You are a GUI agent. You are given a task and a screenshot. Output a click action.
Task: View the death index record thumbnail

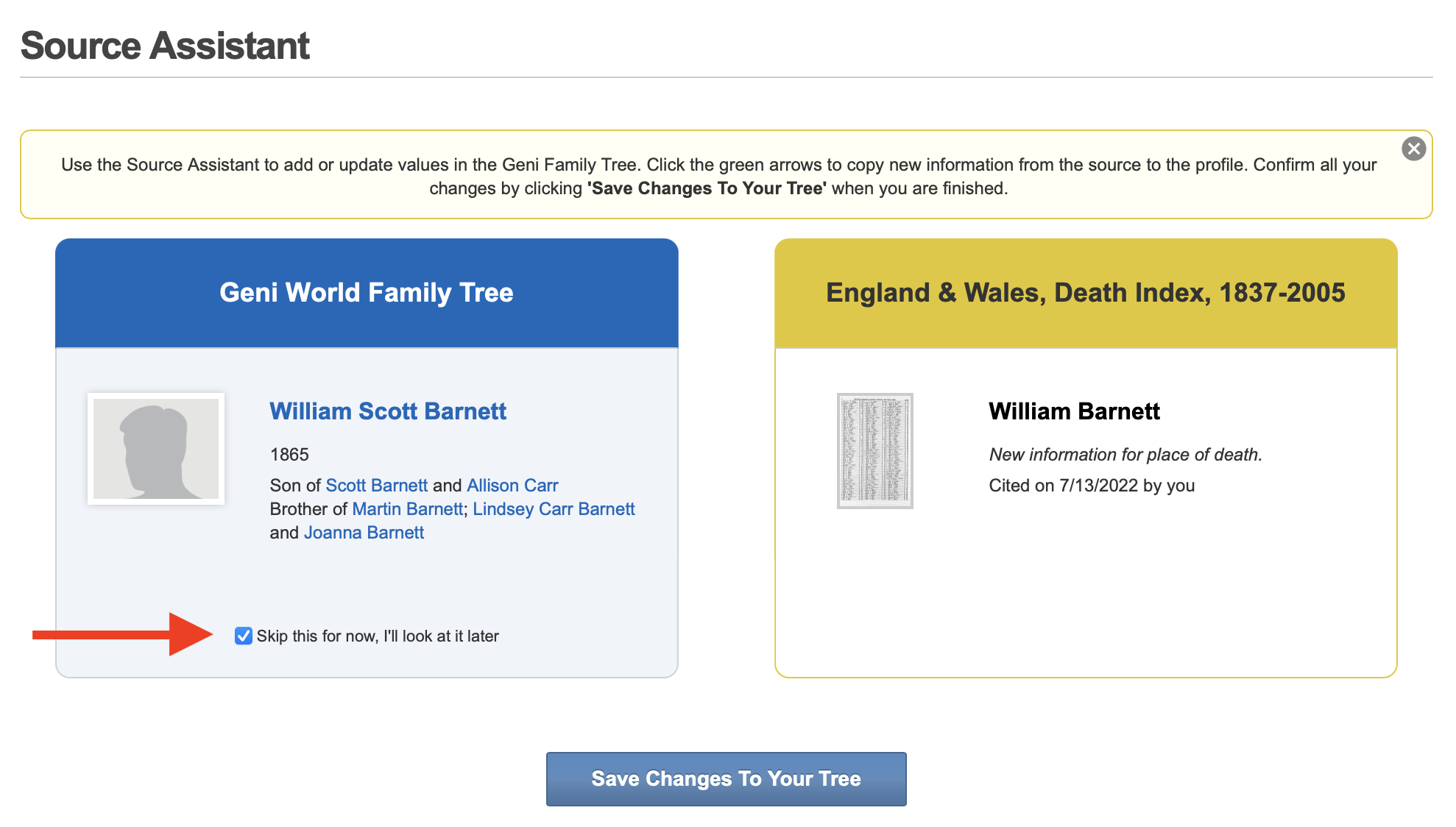coord(874,450)
